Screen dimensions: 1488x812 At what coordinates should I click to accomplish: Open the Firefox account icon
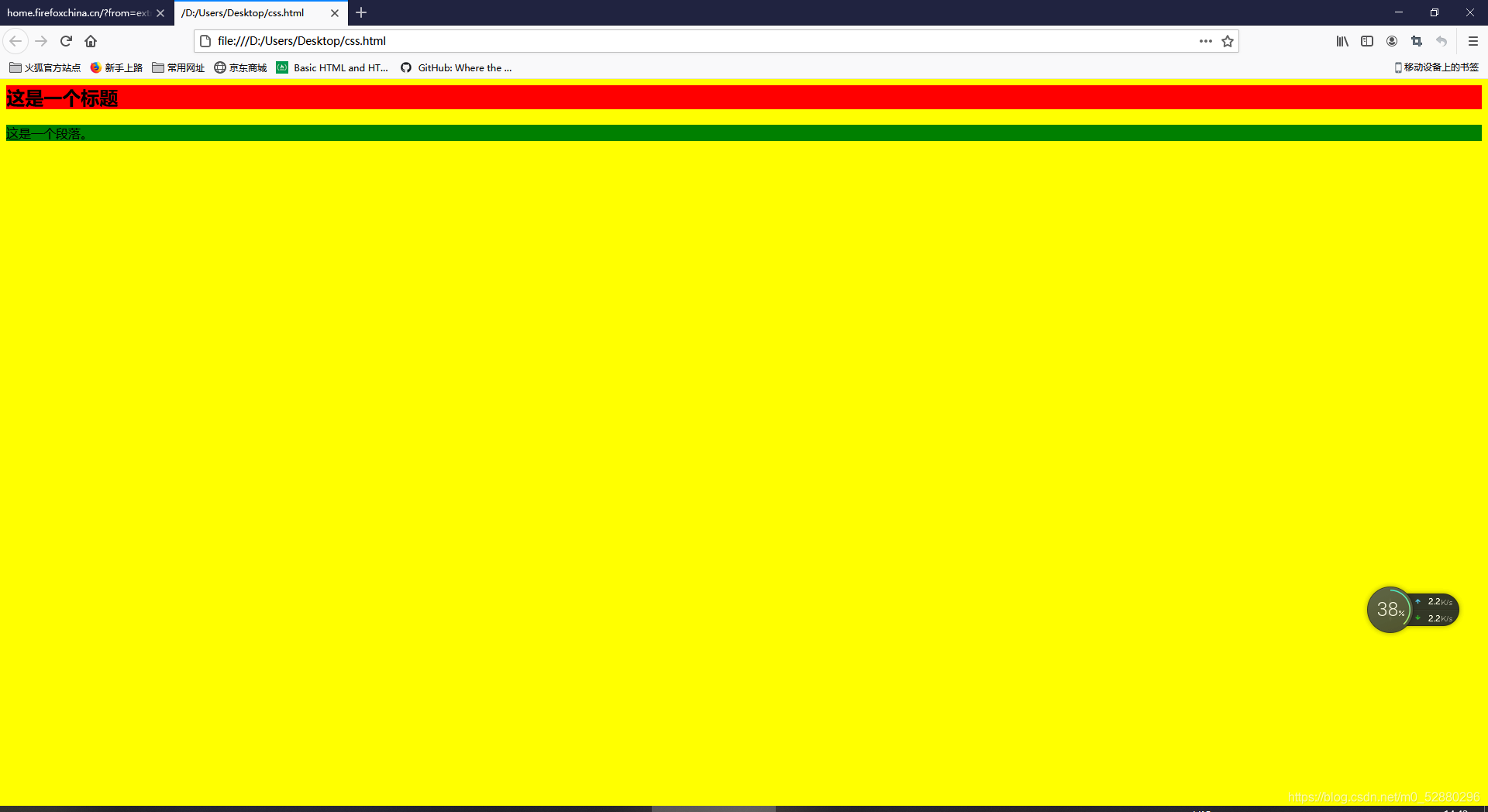click(x=1392, y=41)
